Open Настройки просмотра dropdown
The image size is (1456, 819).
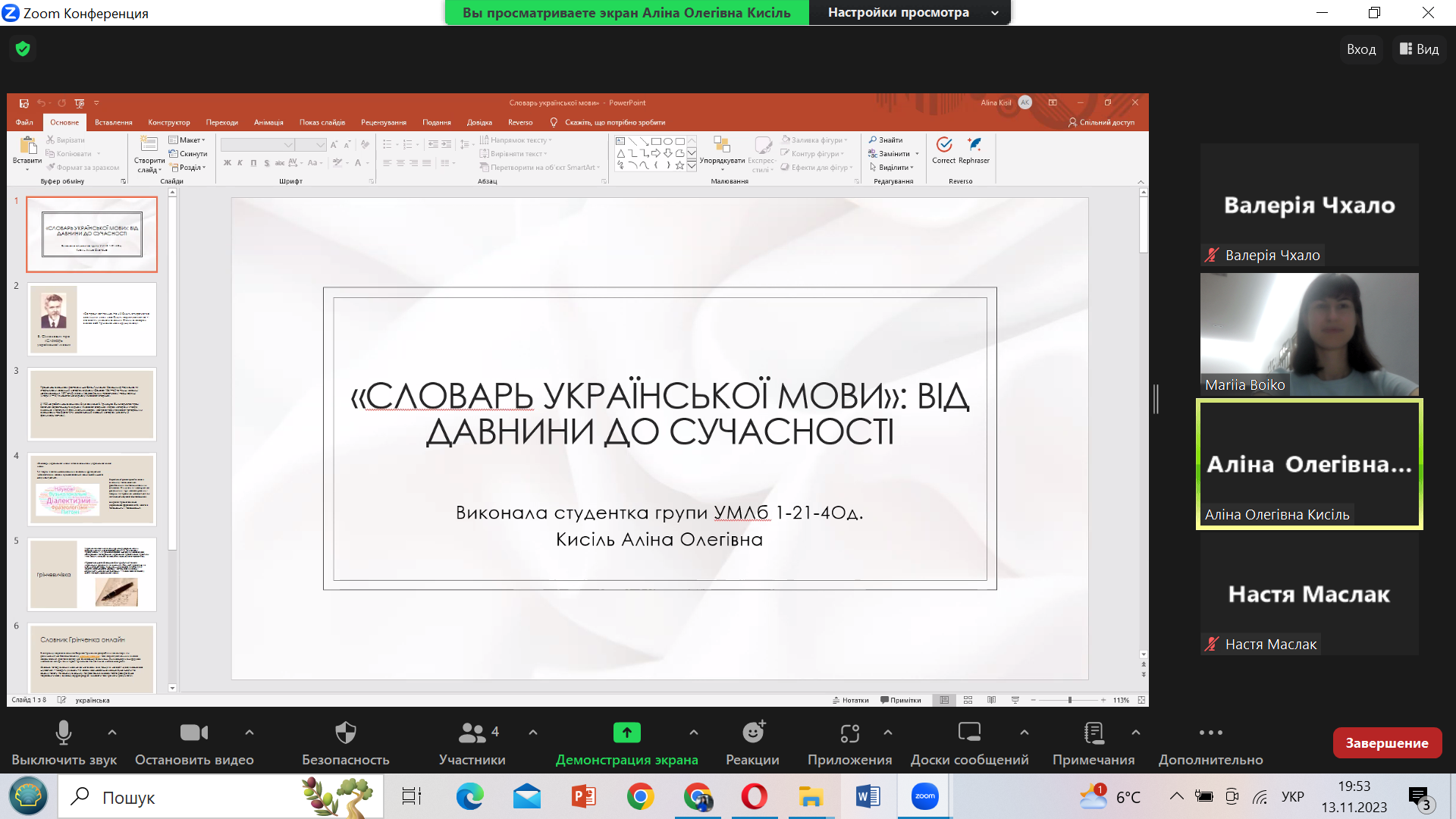pyautogui.click(x=909, y=12)
